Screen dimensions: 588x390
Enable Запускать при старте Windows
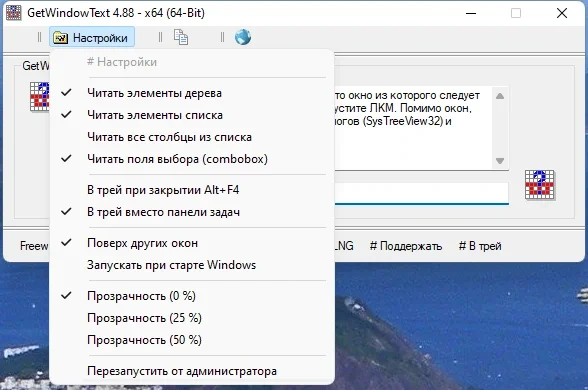[192, 265]
